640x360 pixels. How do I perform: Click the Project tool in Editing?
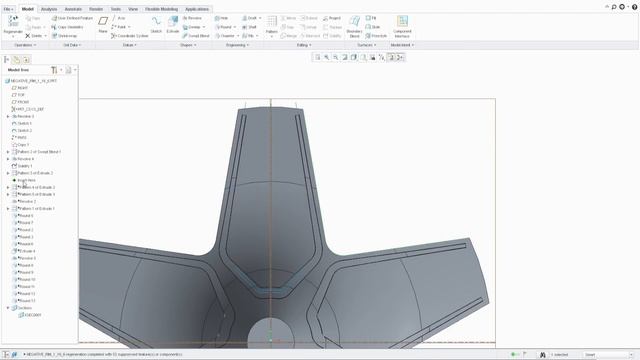[x=332, y=18]
